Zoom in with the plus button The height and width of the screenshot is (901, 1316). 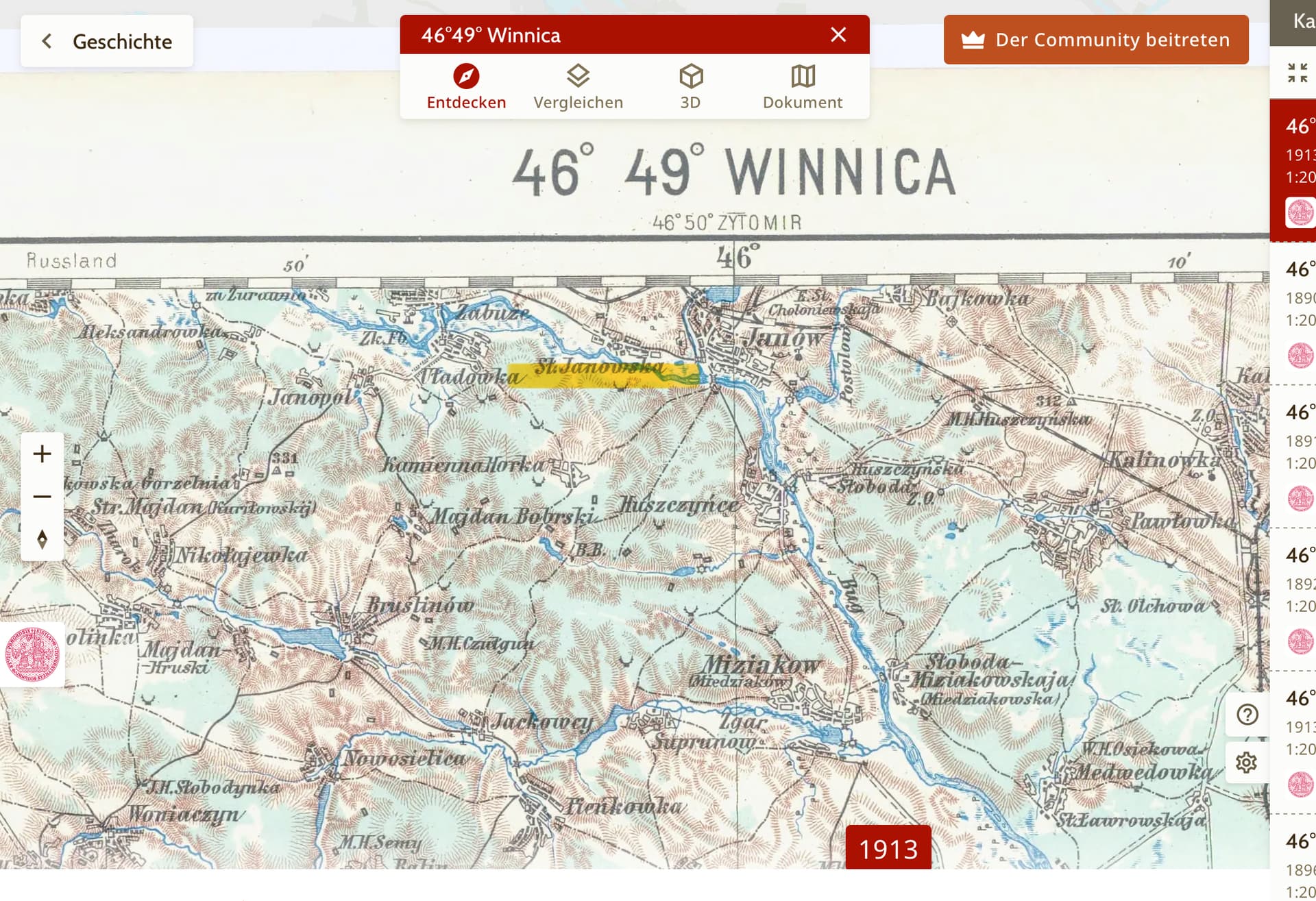[x=42, y=454]
